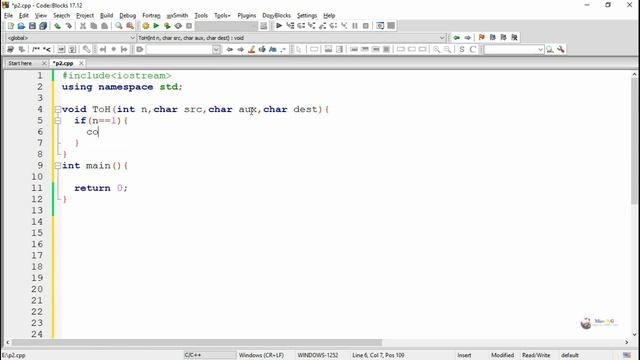Open the Debug menu
Viewport: 640px width, 360px height.
(x=127, y=16)
